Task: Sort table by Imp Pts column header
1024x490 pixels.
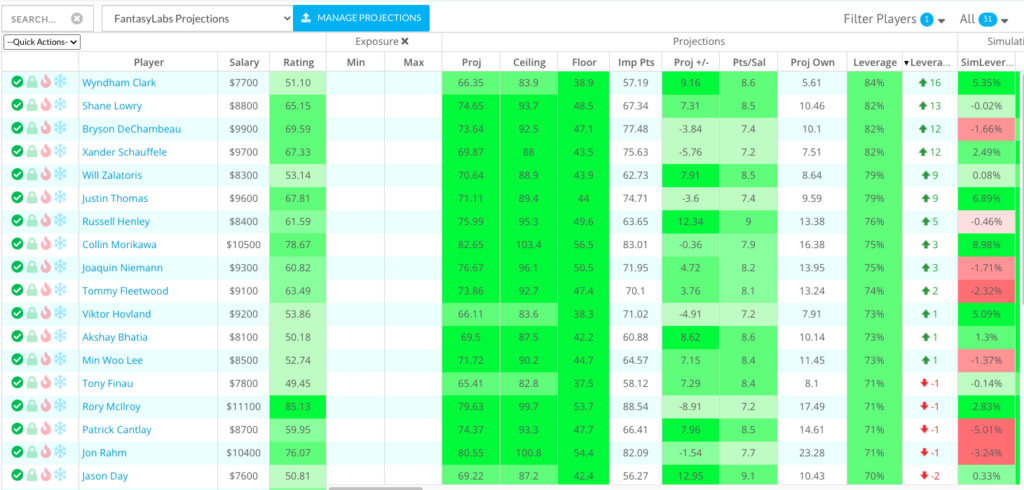Action: [x=635, y=63]
